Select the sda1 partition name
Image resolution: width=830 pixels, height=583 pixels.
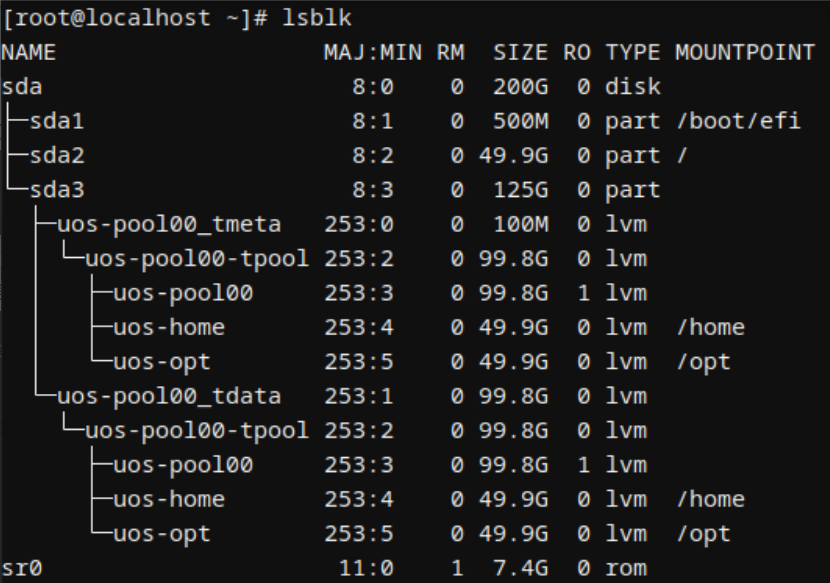tap(57, 121)
